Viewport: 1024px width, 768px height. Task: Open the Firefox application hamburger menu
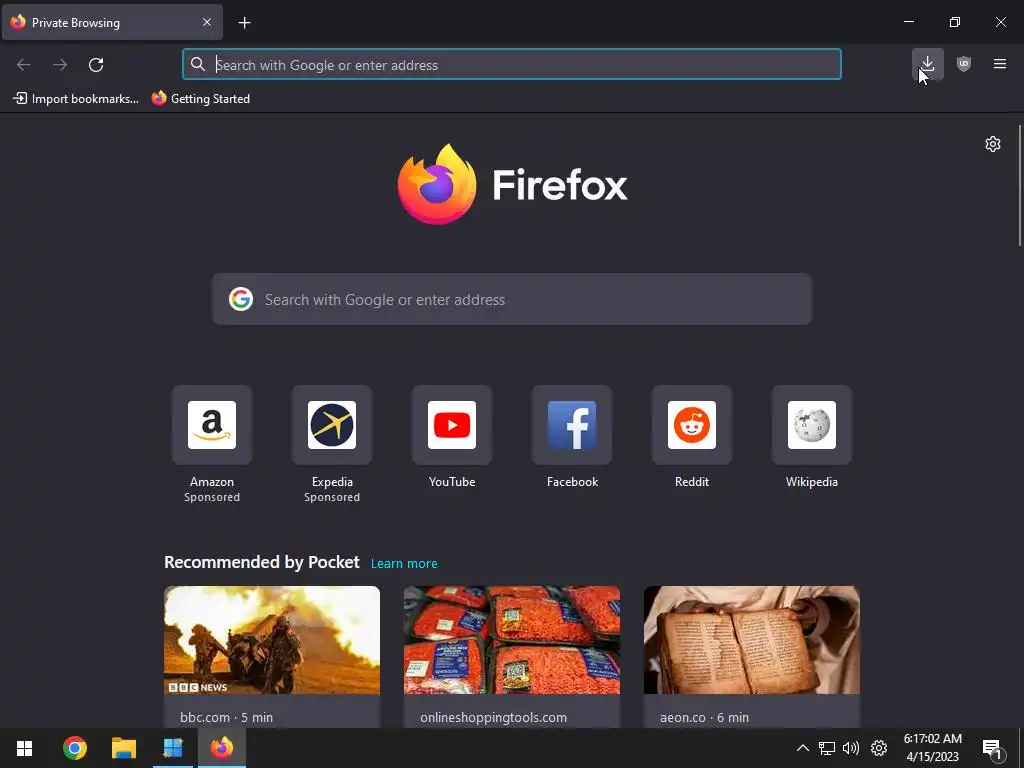click(1000, 64)
